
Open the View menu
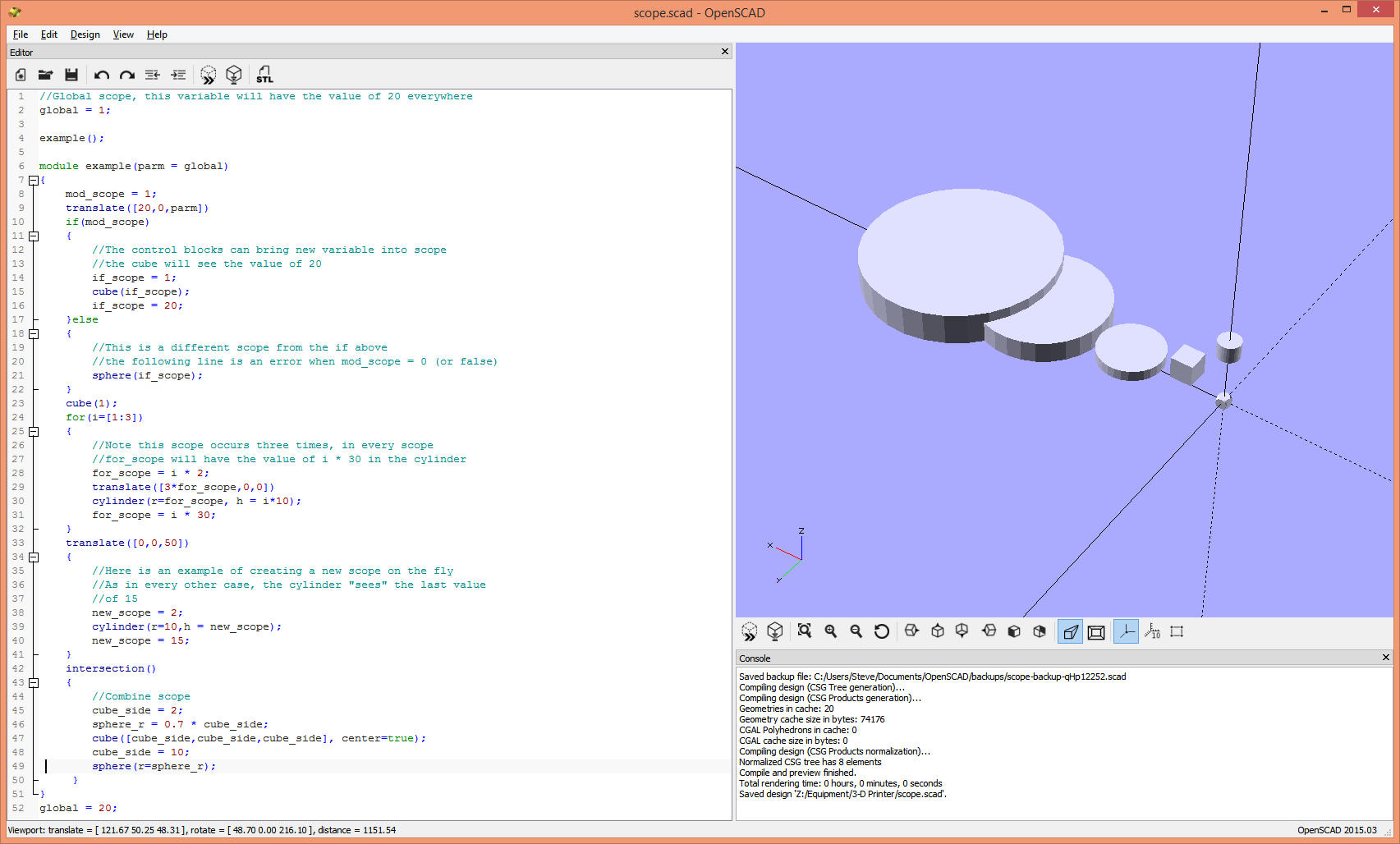coord(123,34)
